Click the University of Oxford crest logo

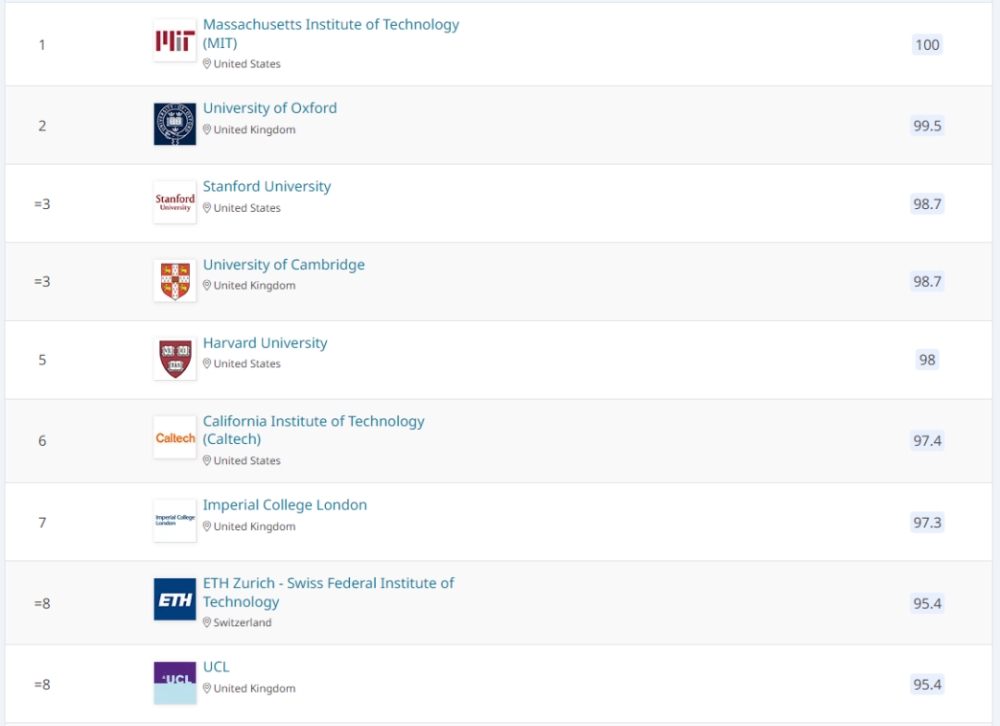click(x=175, y=124)
